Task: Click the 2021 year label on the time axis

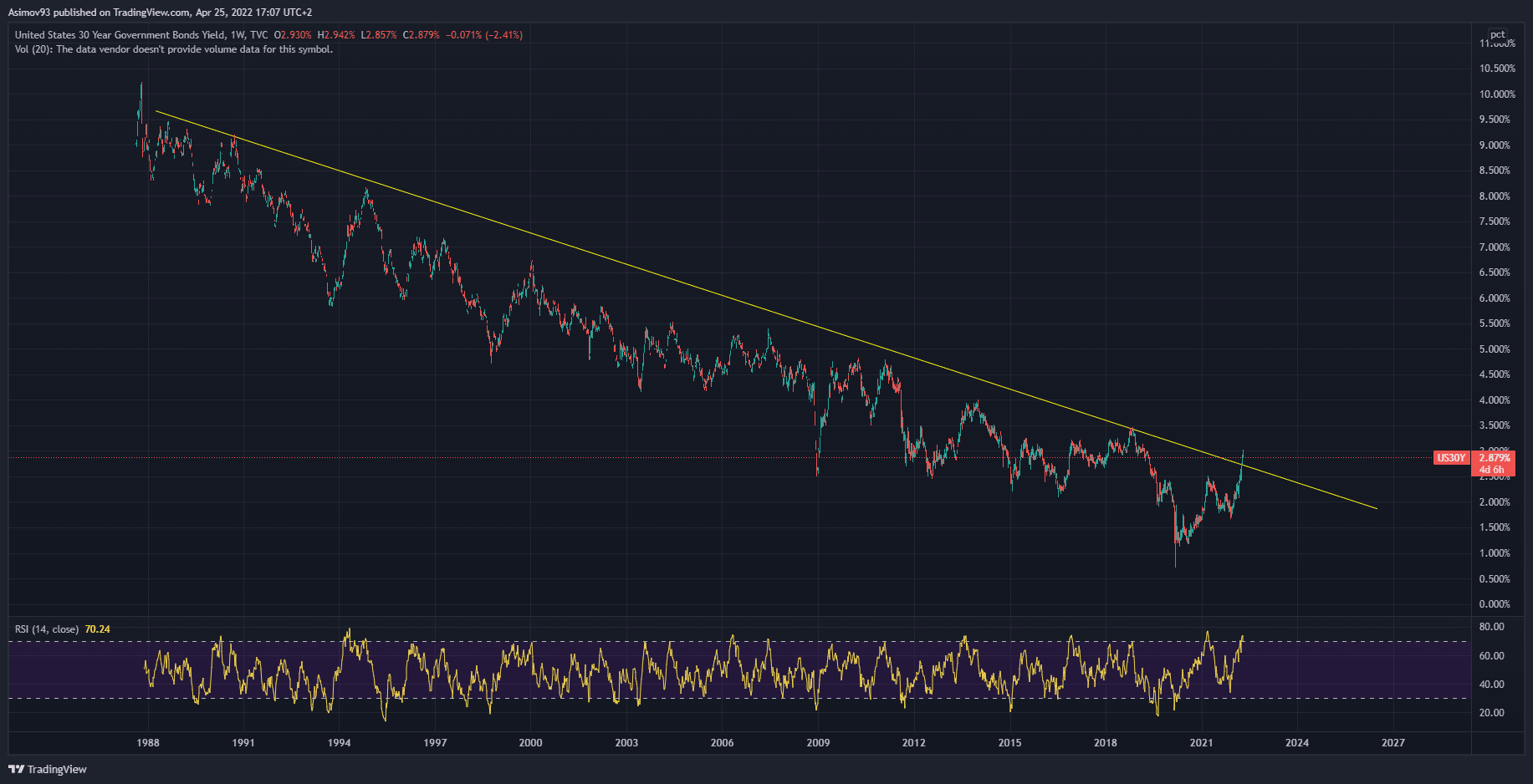Action: click(x=1201, y=743)
